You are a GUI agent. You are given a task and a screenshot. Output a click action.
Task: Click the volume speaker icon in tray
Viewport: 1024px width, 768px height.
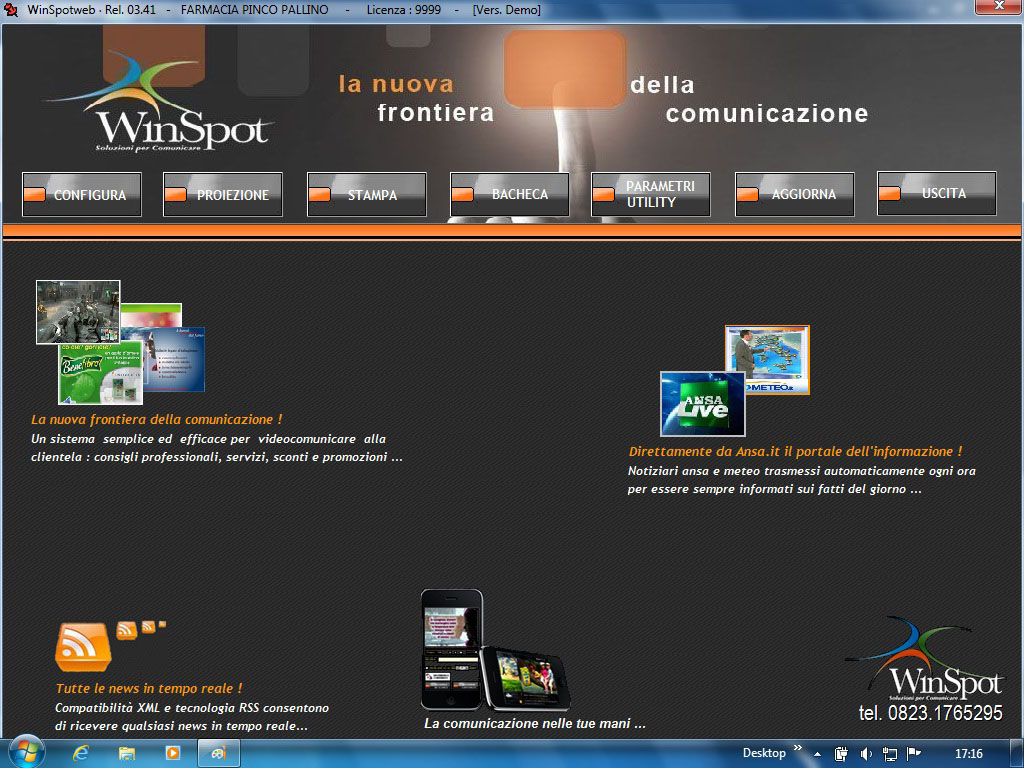click(x=866, y=754)
